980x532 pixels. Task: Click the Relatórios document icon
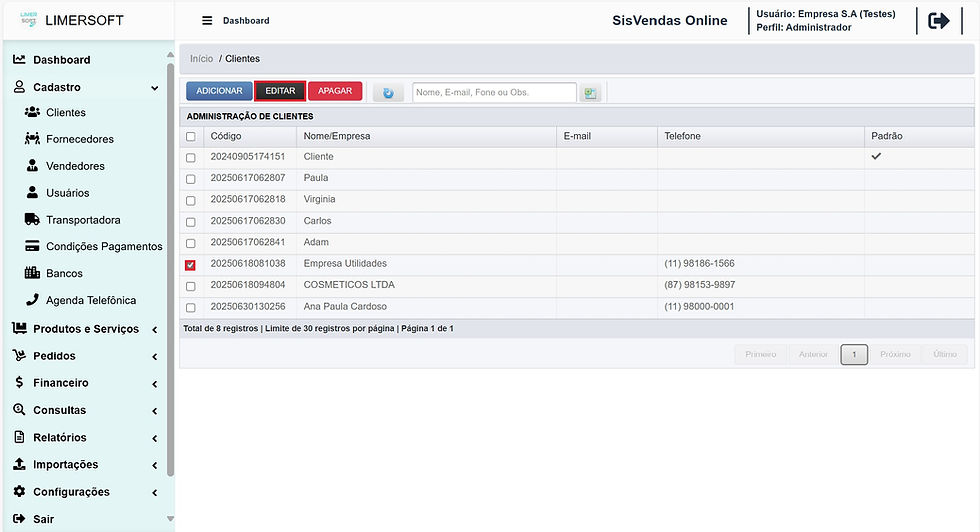pos(19,436)
